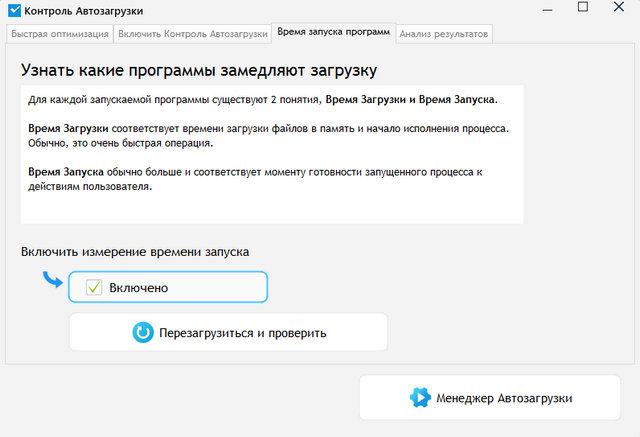Maximize the application window
This screenshot has width=640, height=437.
[x=581, y=10]
